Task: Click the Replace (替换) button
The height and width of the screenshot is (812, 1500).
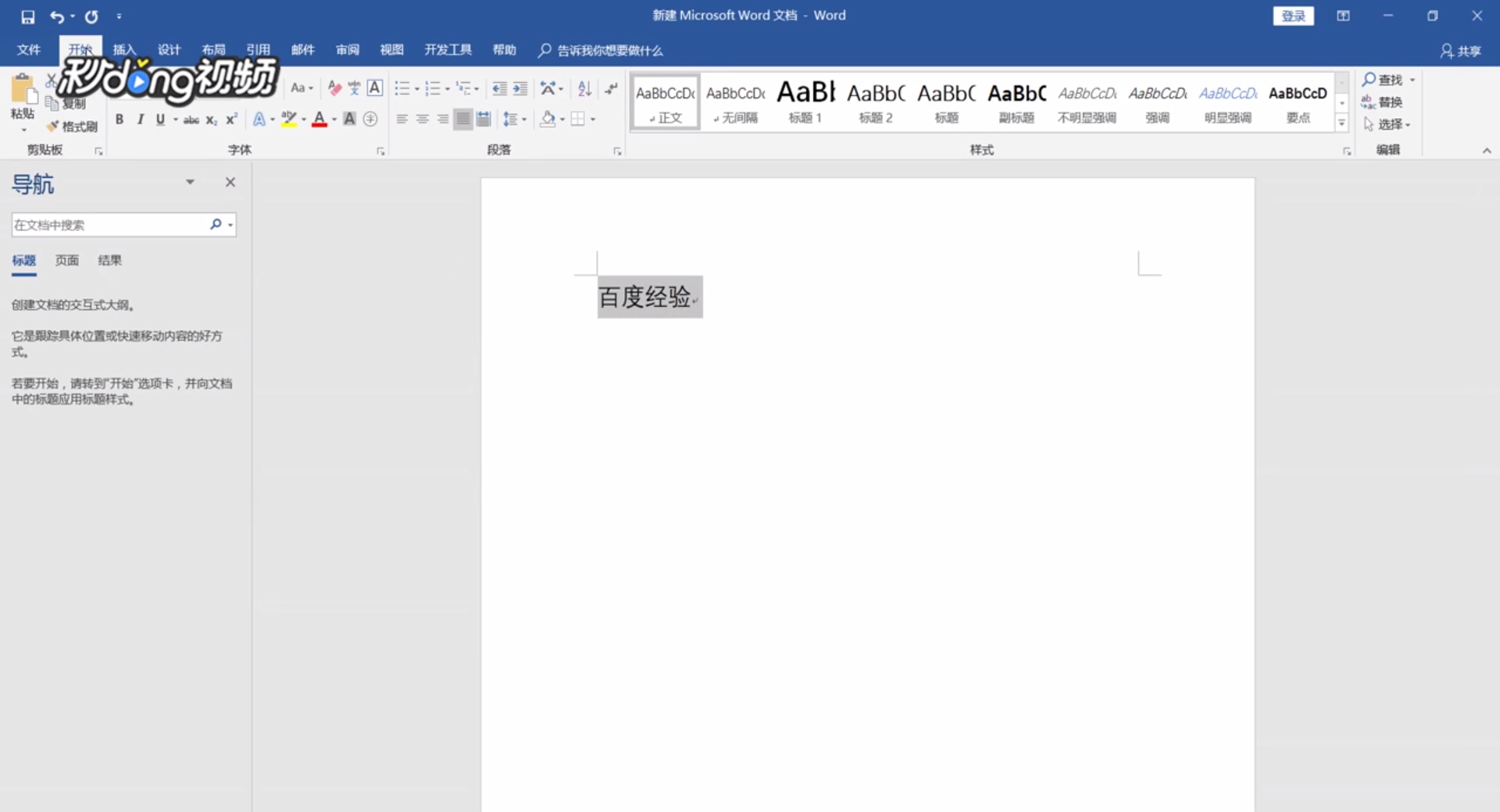Action: pos(1382,102)
